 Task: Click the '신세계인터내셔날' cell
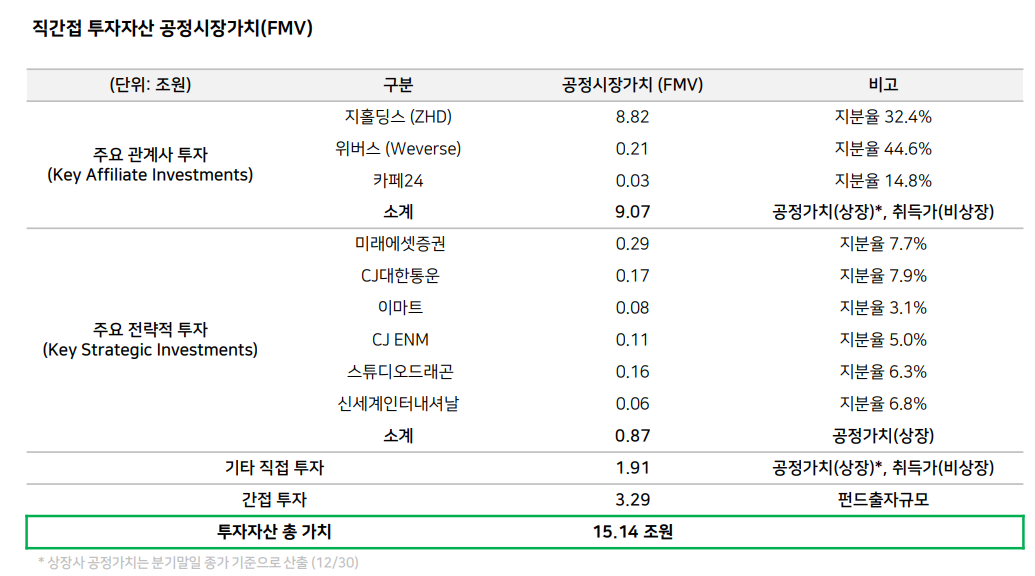[x=398, y=403]
